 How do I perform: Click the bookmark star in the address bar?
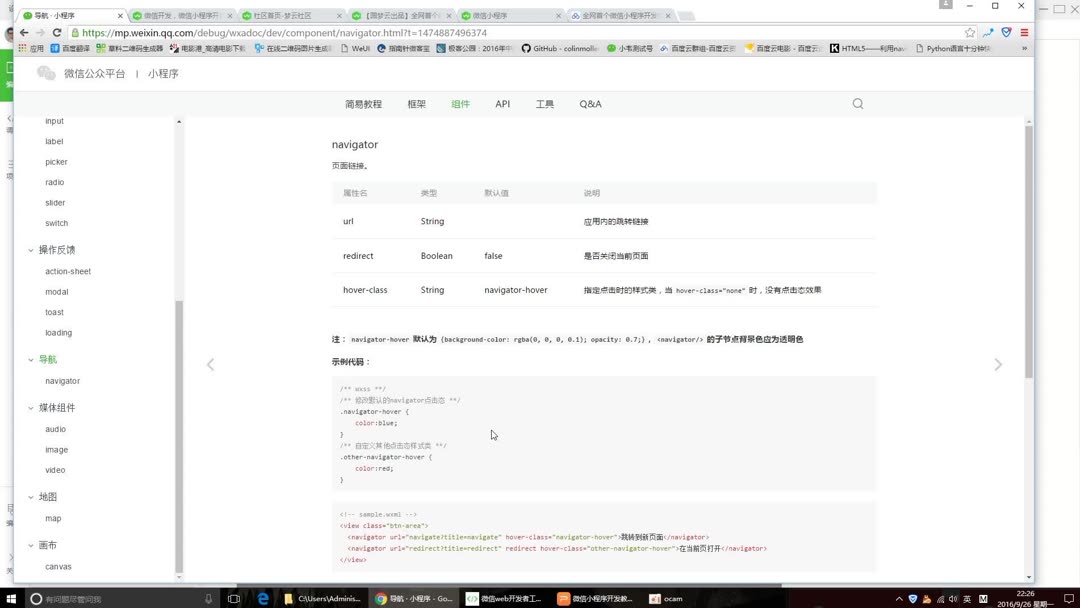(x=970, y=32)
